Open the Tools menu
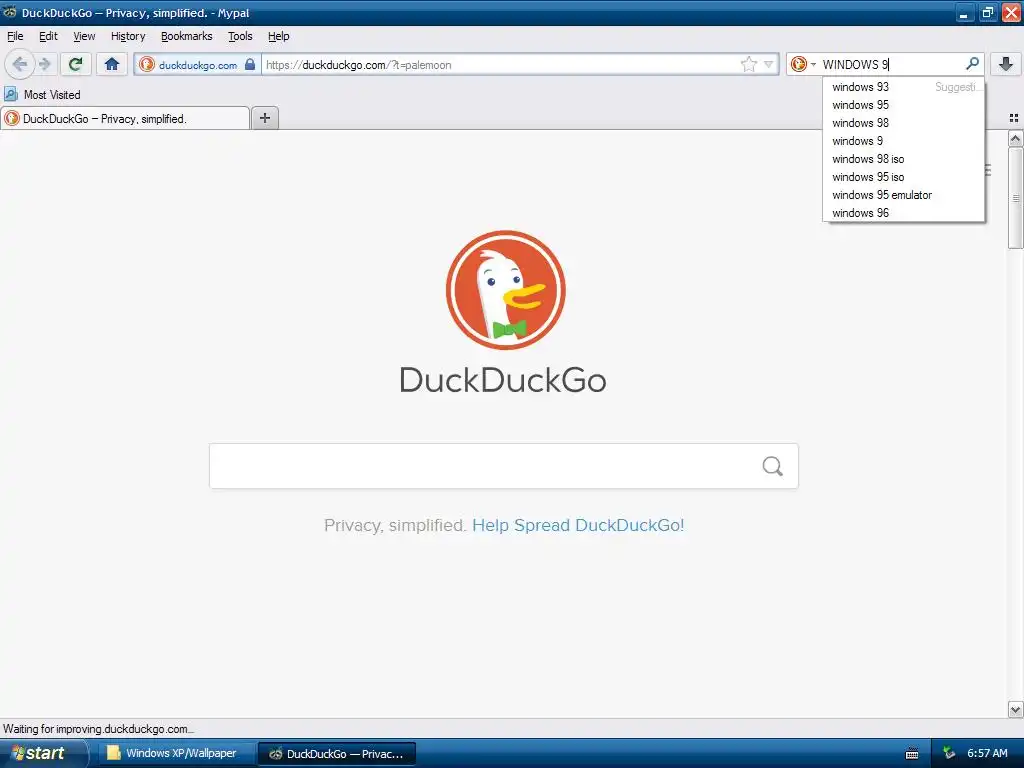The width and height of the screenshot is (1024, 768). (240, 36)
